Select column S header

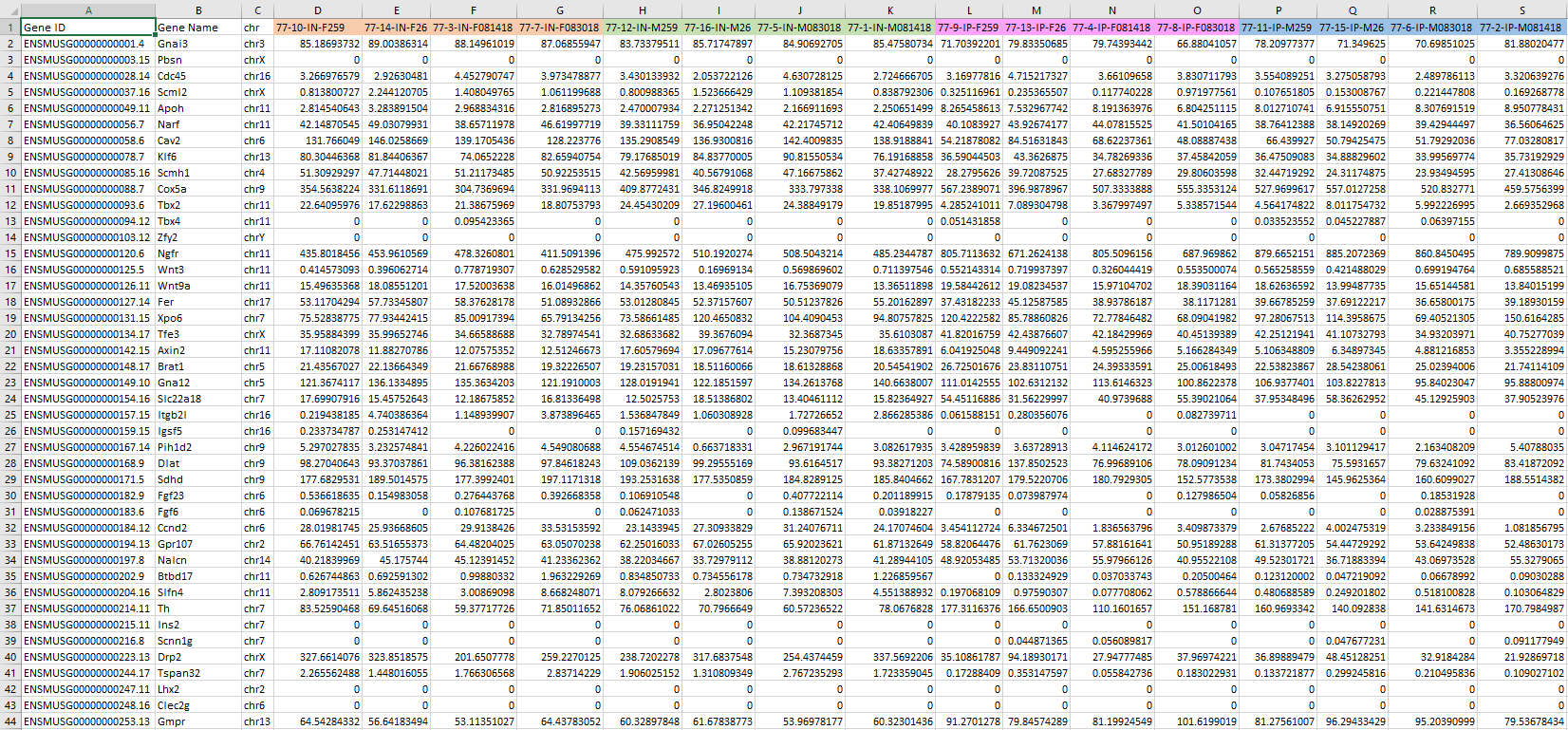point(1521,9)
